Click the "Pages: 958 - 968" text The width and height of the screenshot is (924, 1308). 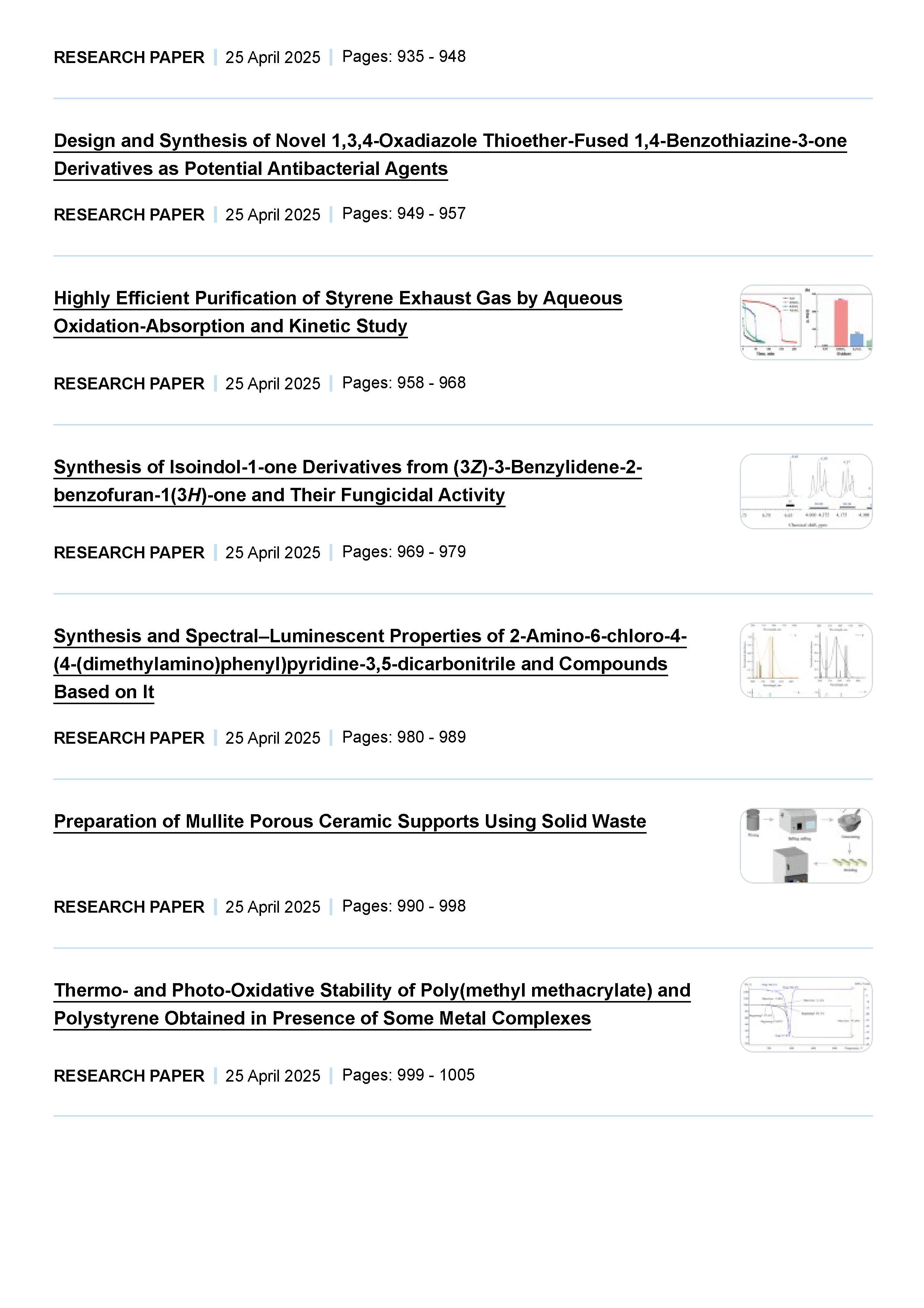tap(403, 383)
